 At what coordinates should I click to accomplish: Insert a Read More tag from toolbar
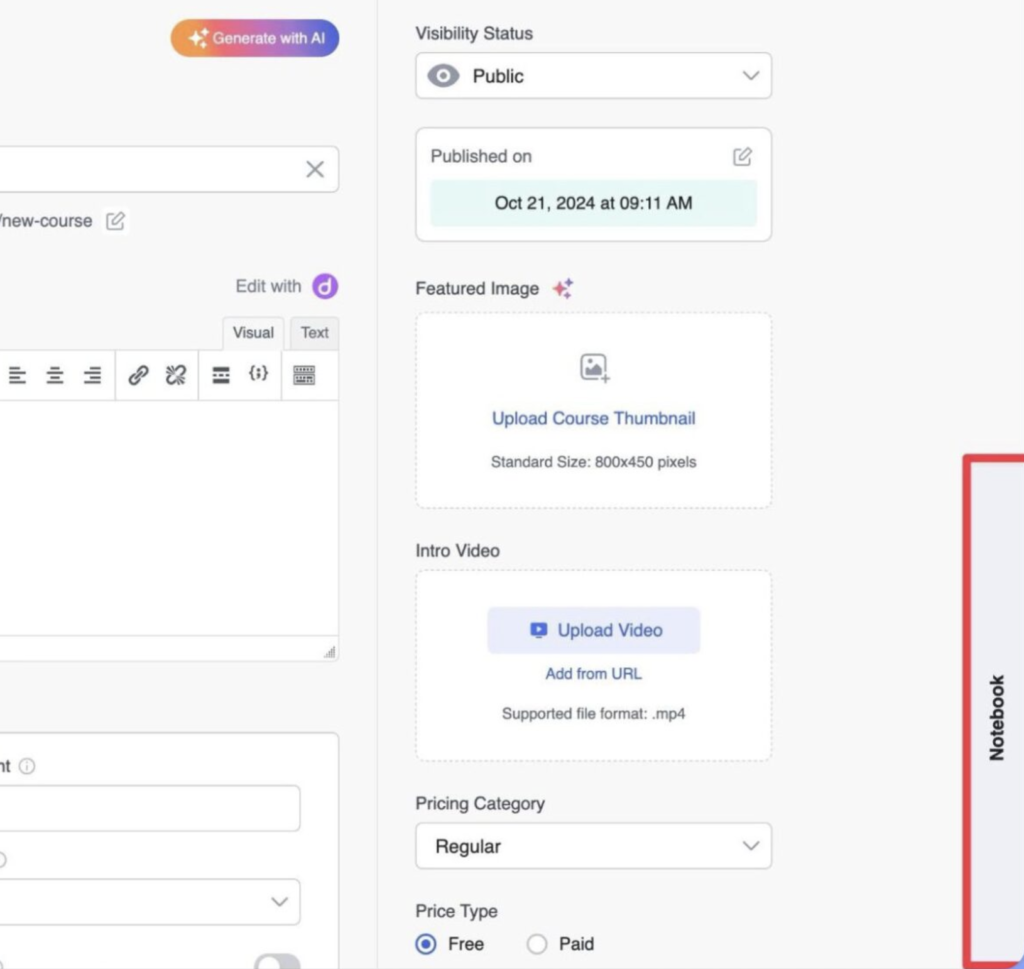pyautogui.click(x=221, y=375)
